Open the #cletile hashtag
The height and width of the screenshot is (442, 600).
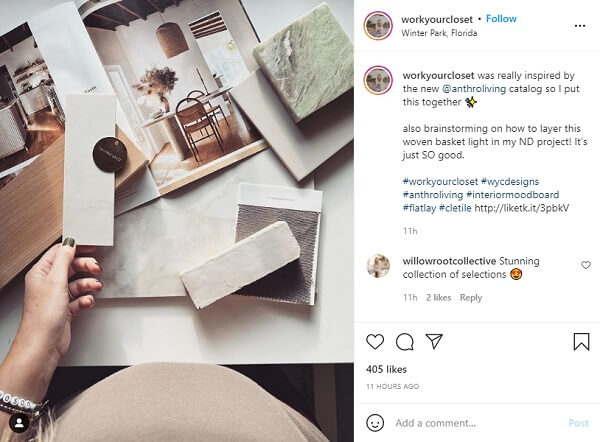tap(455, 208)
